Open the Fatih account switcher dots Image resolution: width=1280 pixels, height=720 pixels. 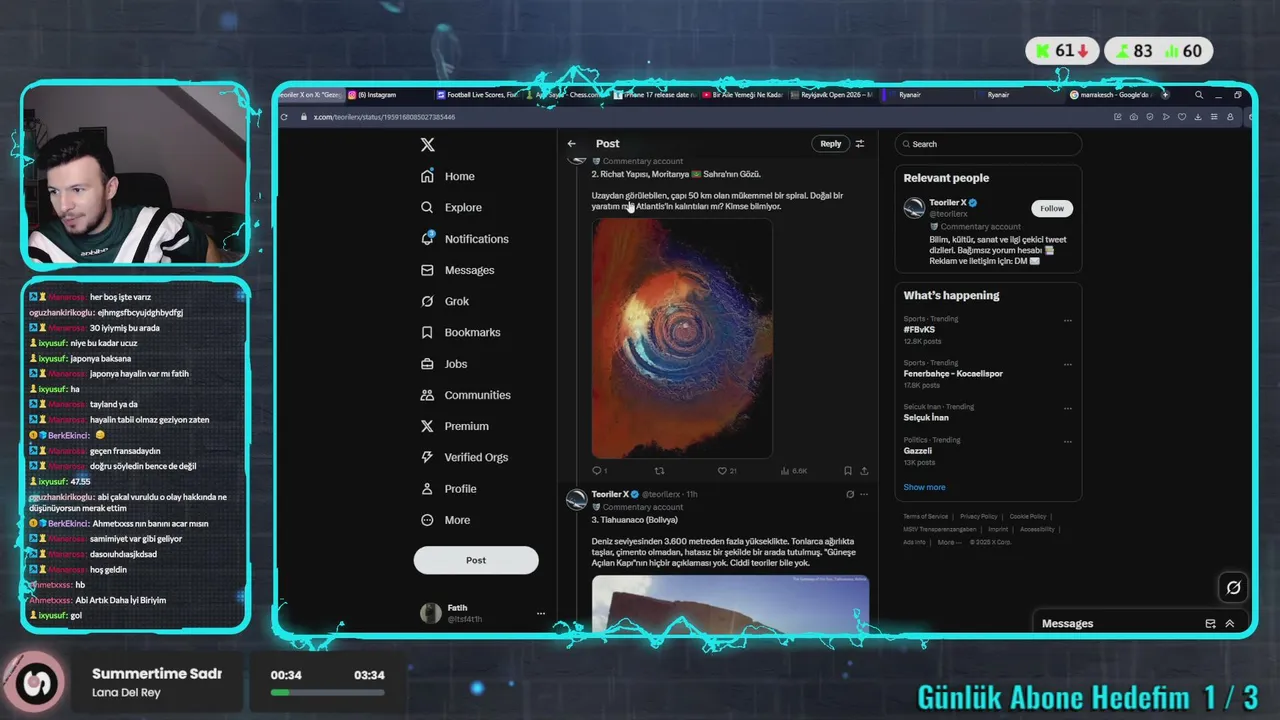click(541, 613)
